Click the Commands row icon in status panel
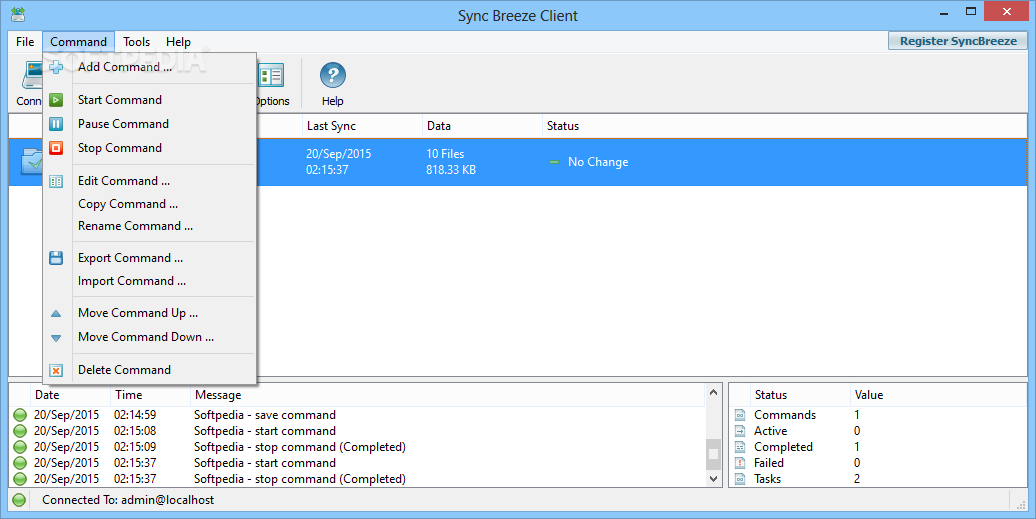Viewport: 1036px width, 519px height. coord(741,415)
